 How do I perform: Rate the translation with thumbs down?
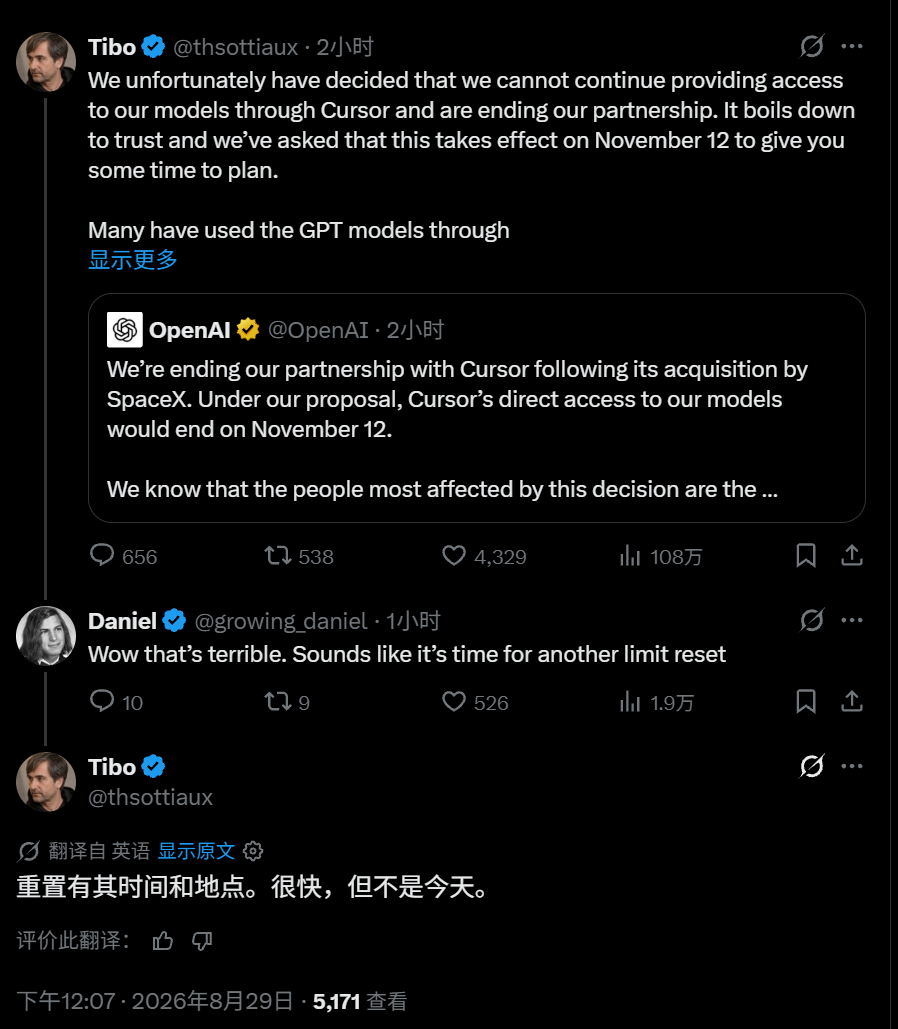[x=202, y=941]
